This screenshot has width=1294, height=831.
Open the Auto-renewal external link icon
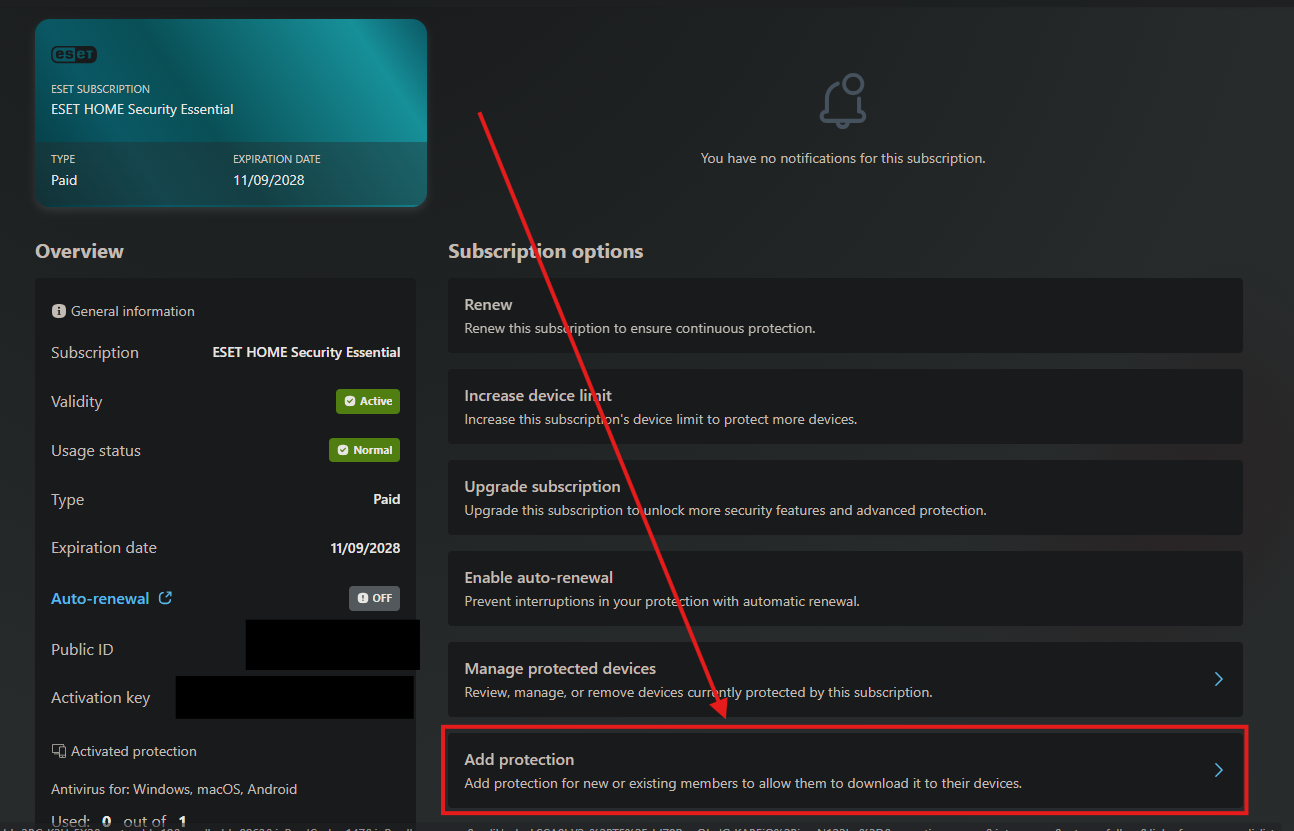(166, 598)
